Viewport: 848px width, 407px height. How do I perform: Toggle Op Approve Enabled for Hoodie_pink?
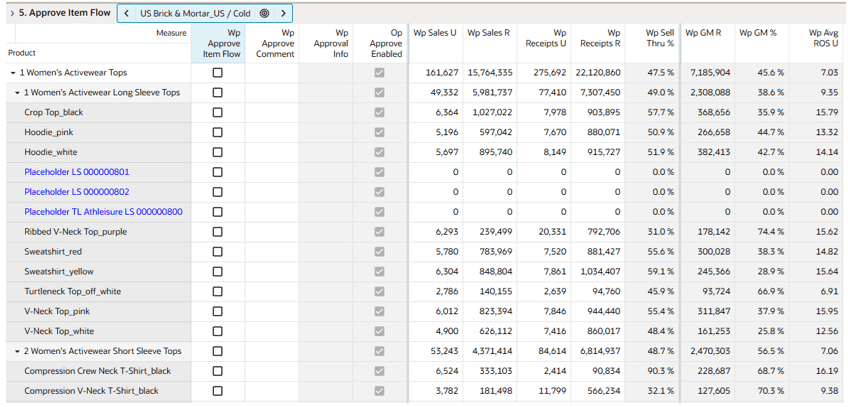pos(380,132)
